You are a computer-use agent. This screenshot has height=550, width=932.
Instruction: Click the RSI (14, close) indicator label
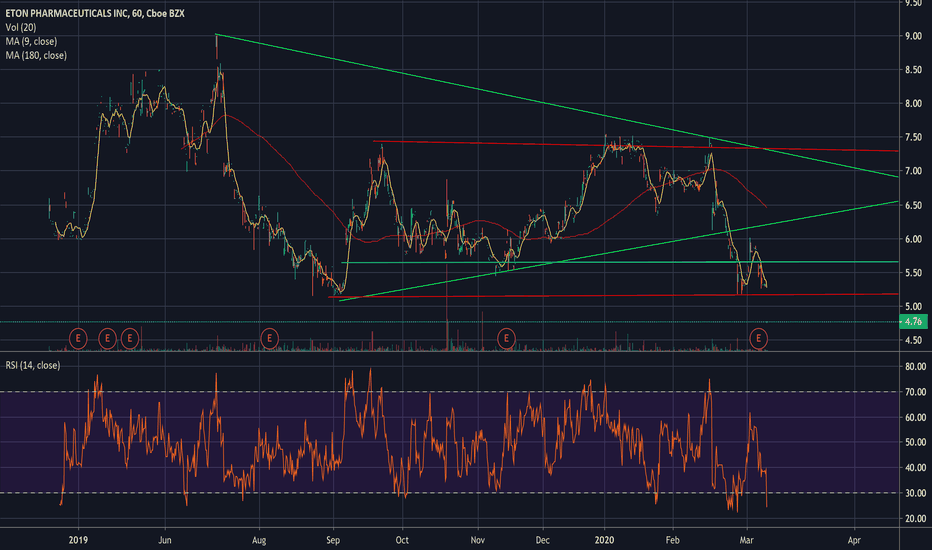[33, 365]
